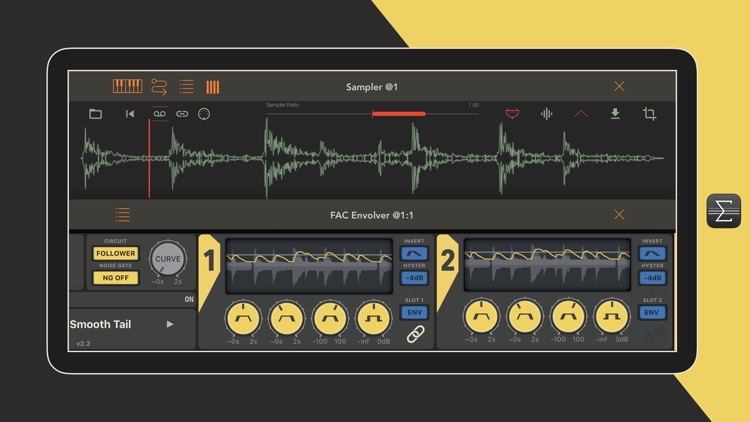The width and height of the screenshot is (750, 422).
Task: Click the v2.2 version label
Action: (83, 344)
